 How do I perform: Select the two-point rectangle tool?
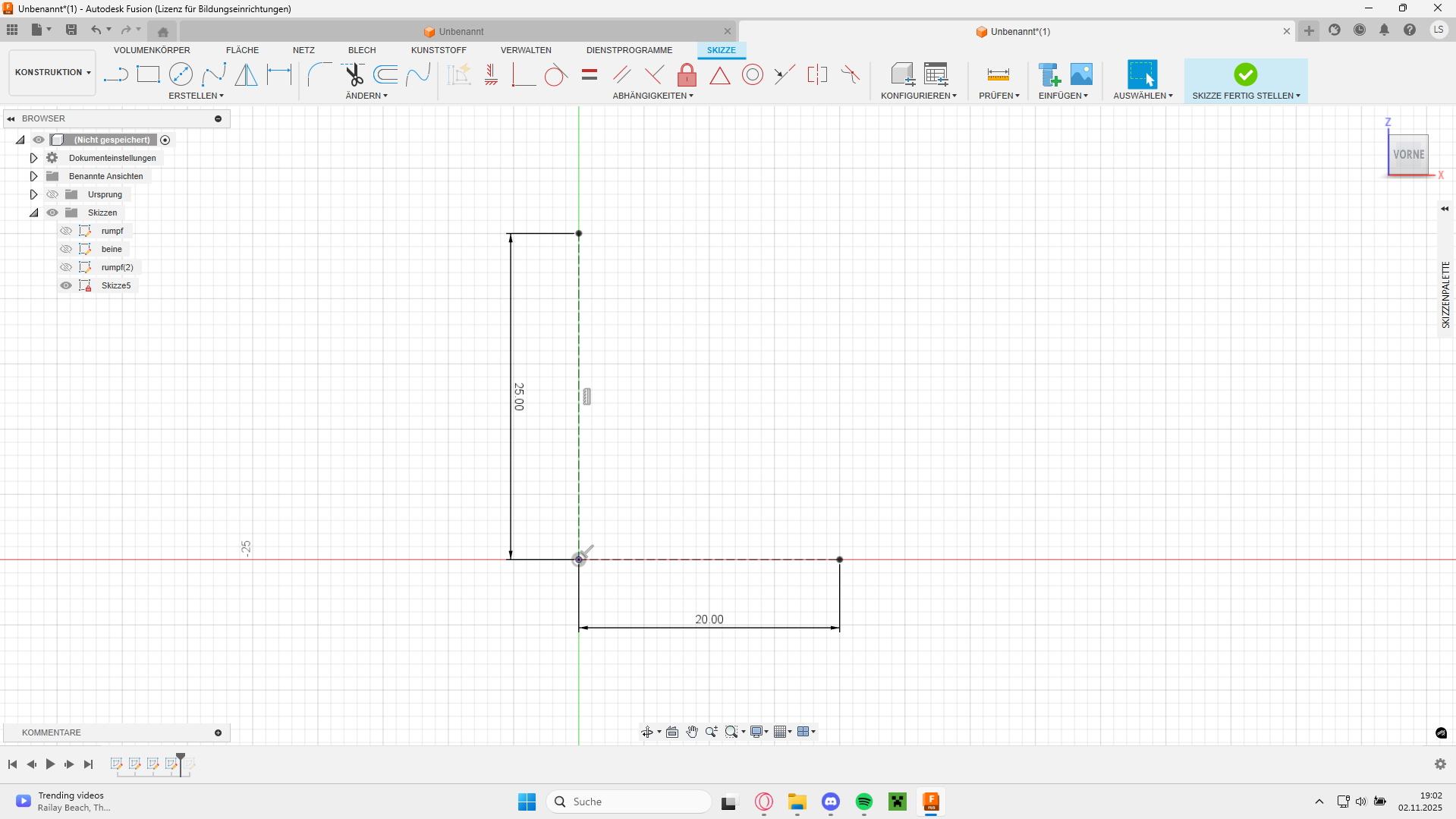pos(148,74)
